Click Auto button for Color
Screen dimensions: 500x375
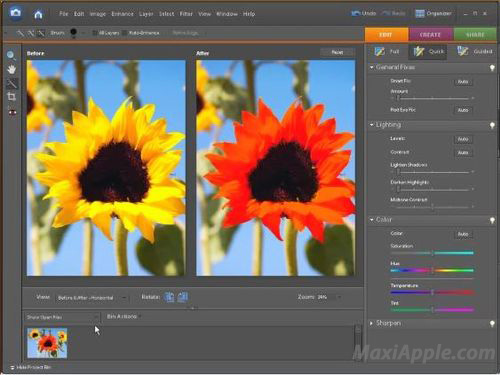pyautogui.click(x=463, y=234)
